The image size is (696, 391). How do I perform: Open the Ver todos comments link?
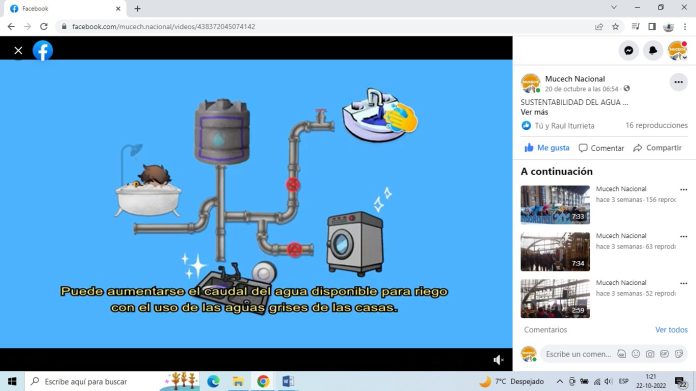(x=671, y=330)
